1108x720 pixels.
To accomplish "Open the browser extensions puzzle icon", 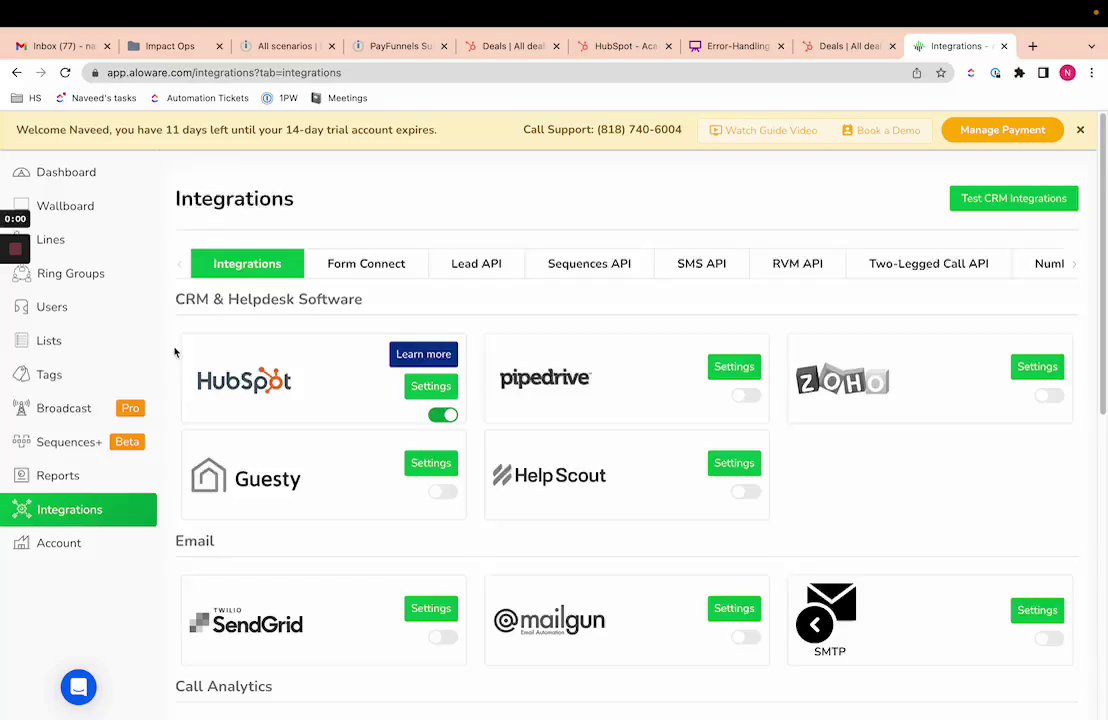I will point(1019,73).
